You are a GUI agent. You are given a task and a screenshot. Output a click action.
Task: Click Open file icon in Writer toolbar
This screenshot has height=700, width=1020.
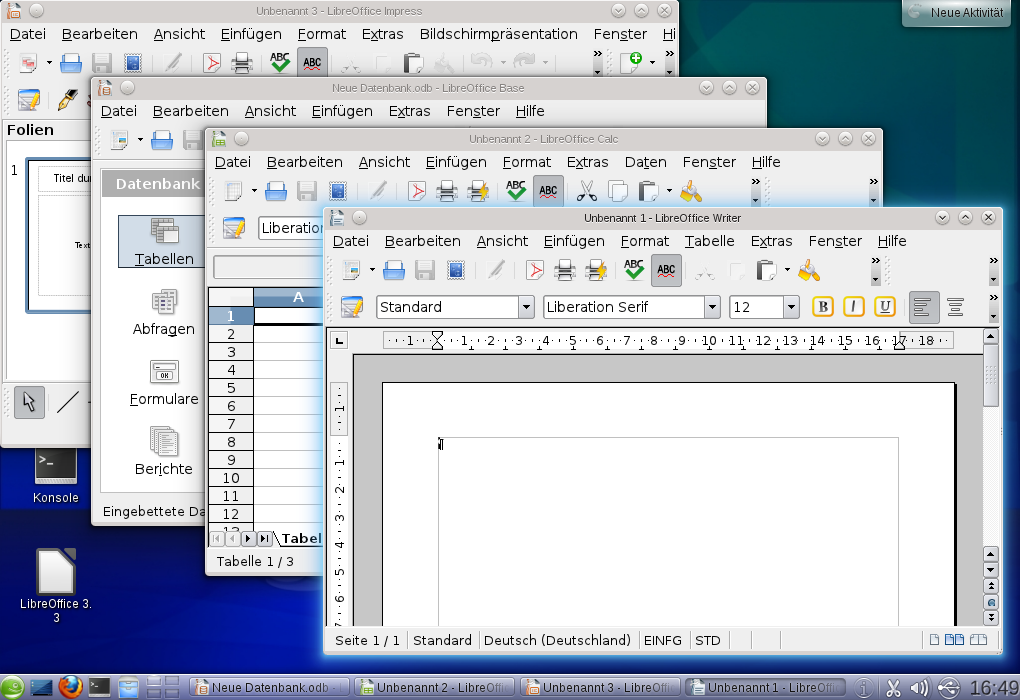394,271
